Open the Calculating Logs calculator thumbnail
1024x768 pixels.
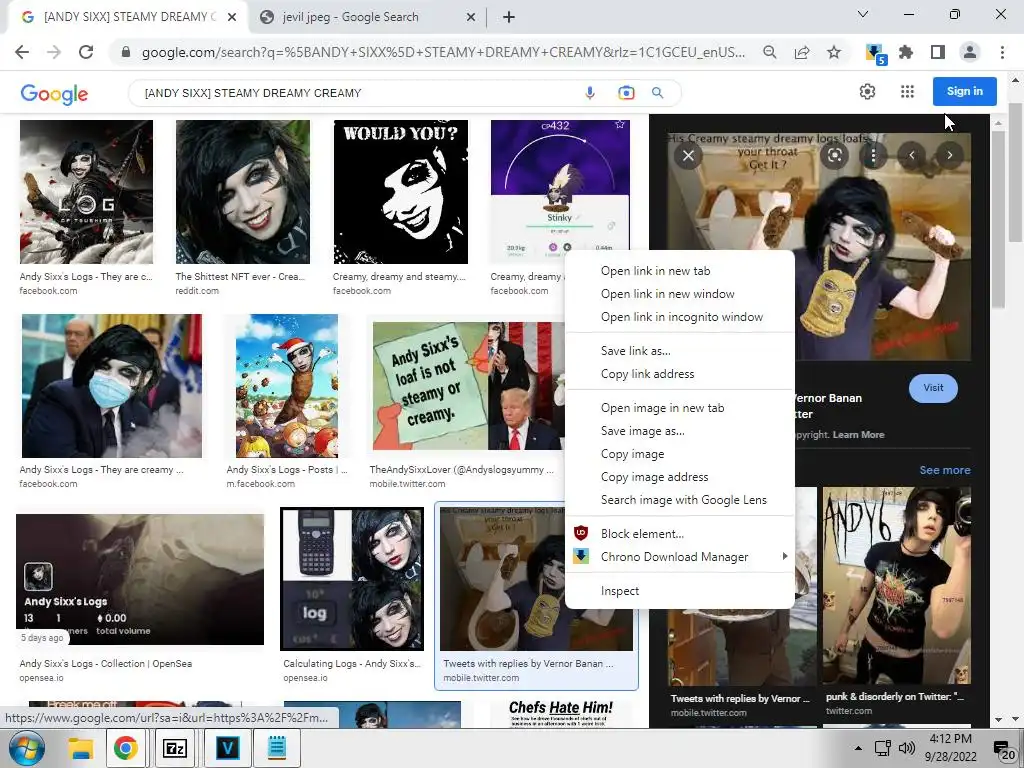click(352, 579)
